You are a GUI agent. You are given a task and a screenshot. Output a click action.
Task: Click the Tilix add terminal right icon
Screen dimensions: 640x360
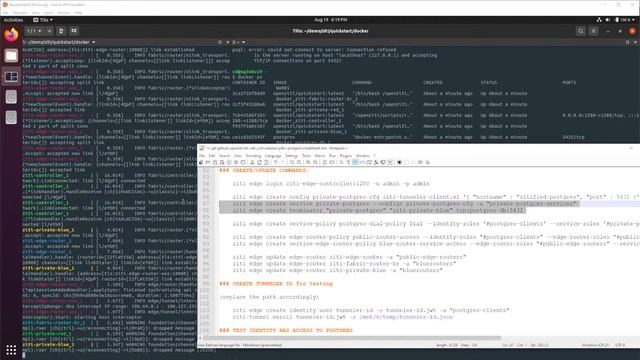pos(61,31)
